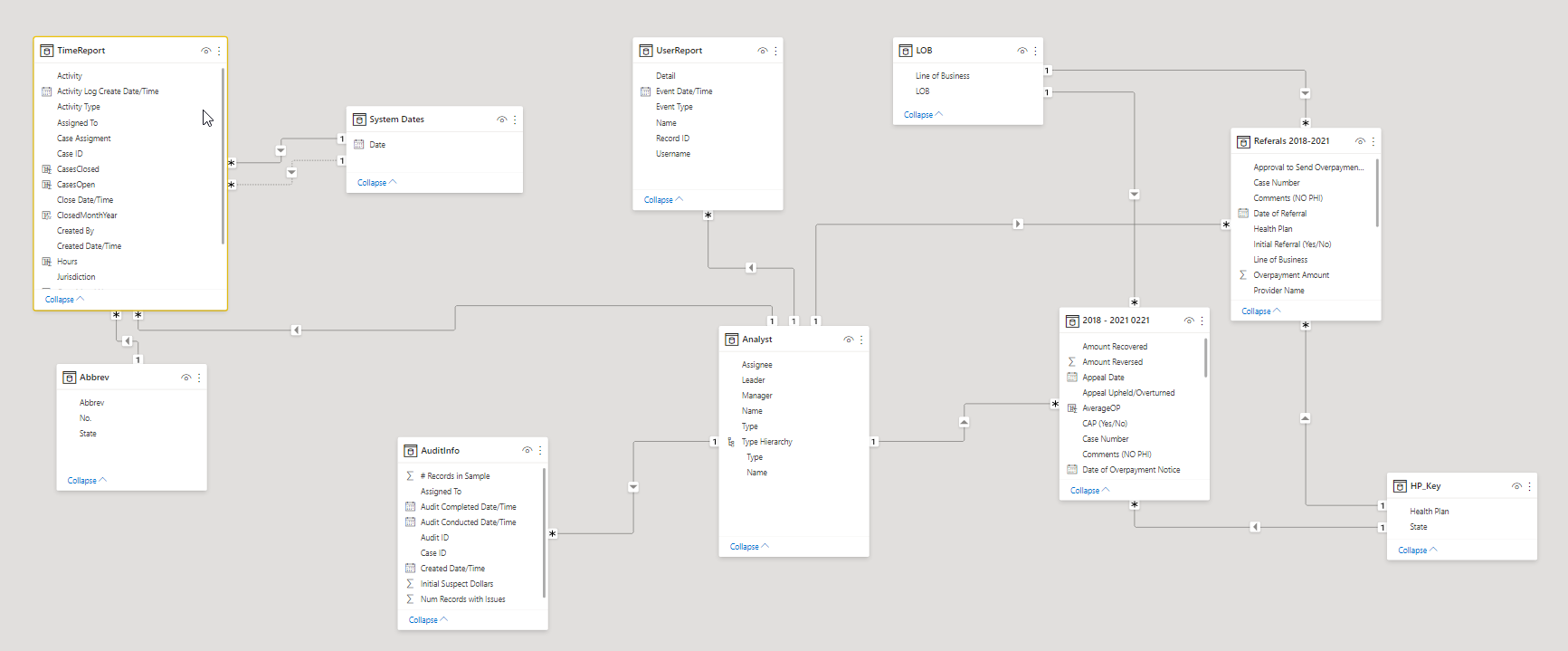This screenshot has height=651, width=1568.
Task: Toggle visibility of AuditInfo table
Action: click(527, 451)
